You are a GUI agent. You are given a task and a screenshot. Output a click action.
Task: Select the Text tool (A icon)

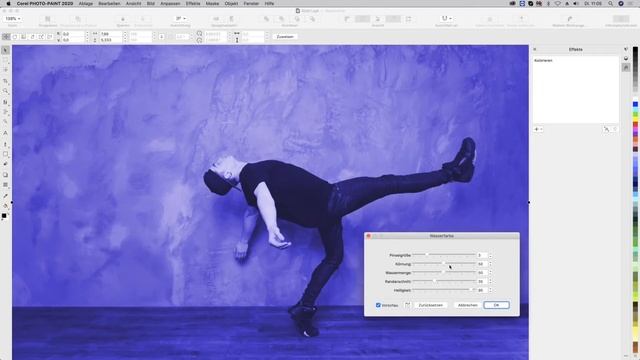pos(5,133)
